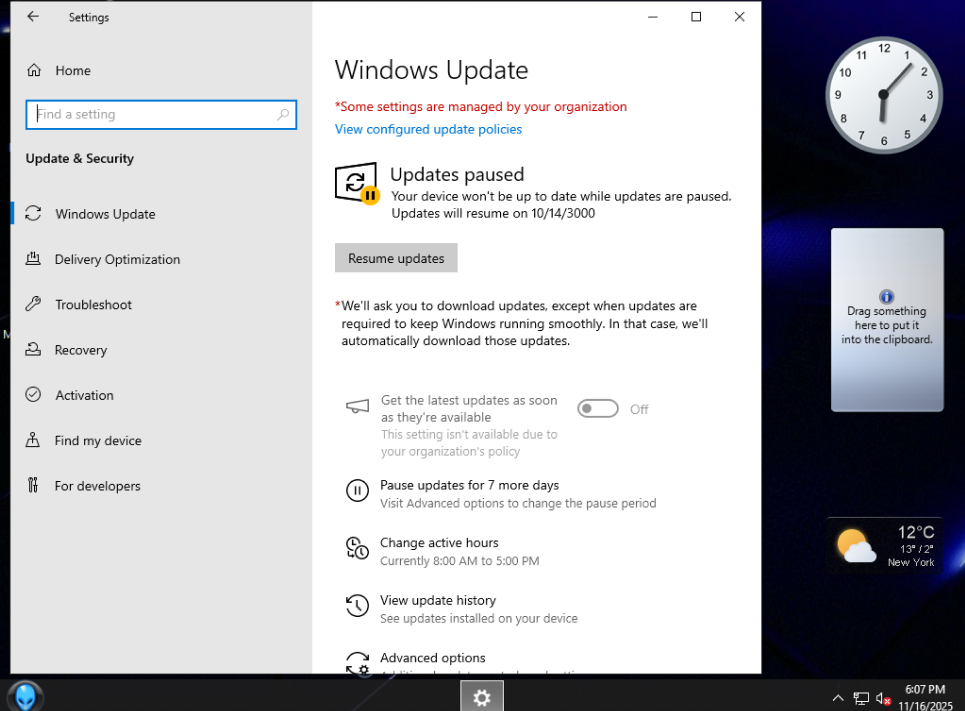Open the Settings gear on the taskbar
The height and width of the screenshot is (711, 965).
coord(482,697)
